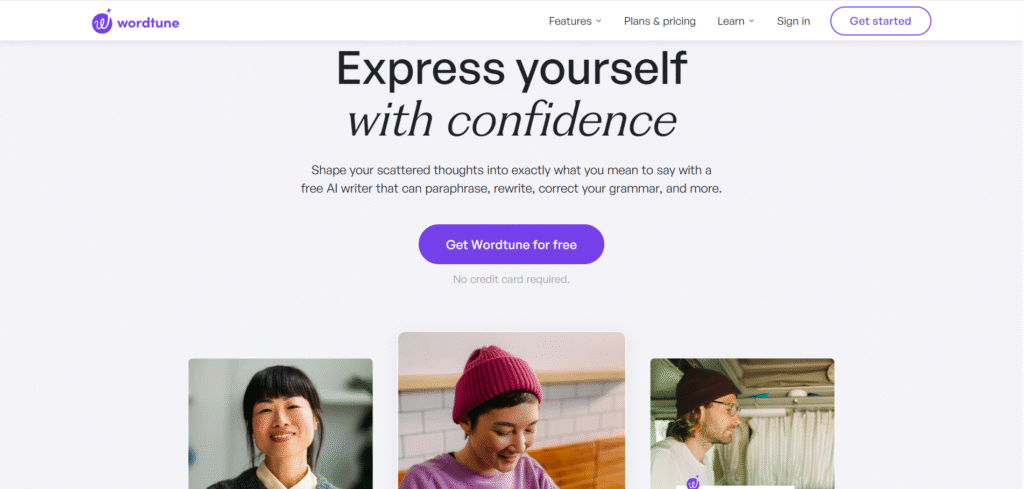Click the wordtune brand name text
Image resolution: width=1024 pixels, height=489 pixels.
148,23
